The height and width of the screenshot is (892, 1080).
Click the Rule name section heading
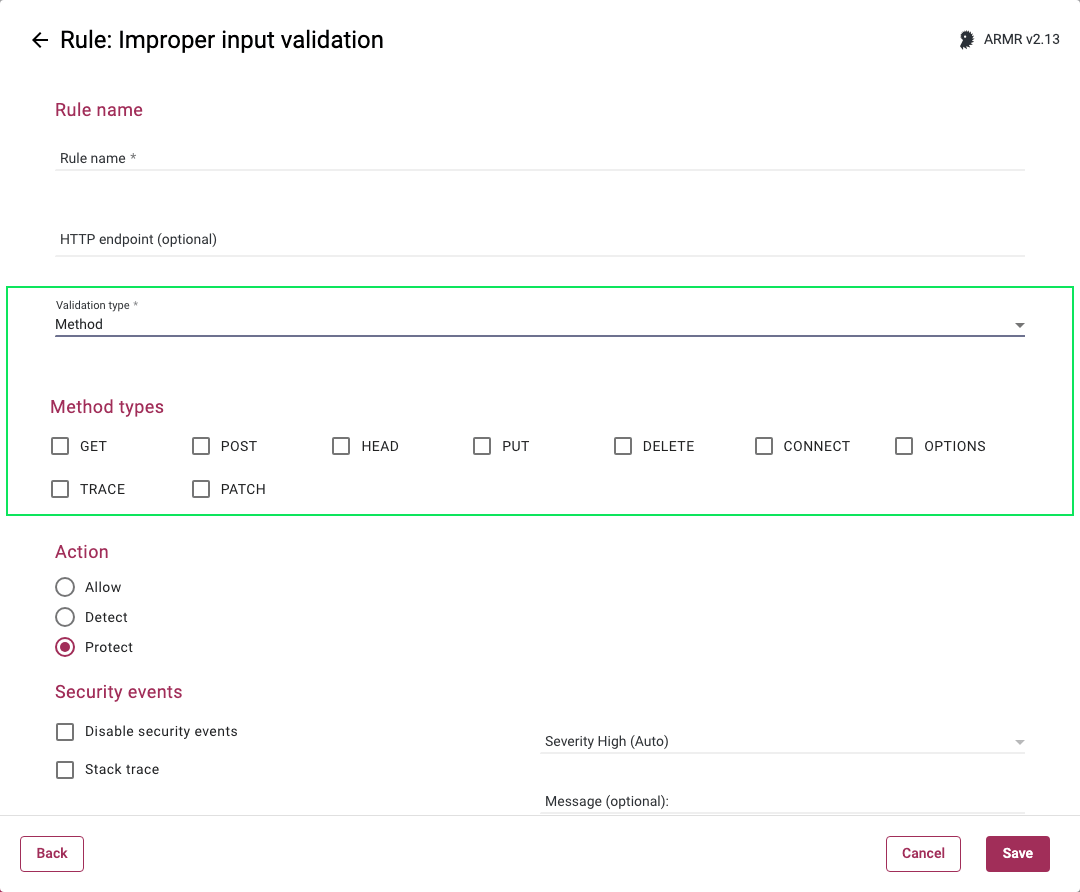tap(98, 110)
